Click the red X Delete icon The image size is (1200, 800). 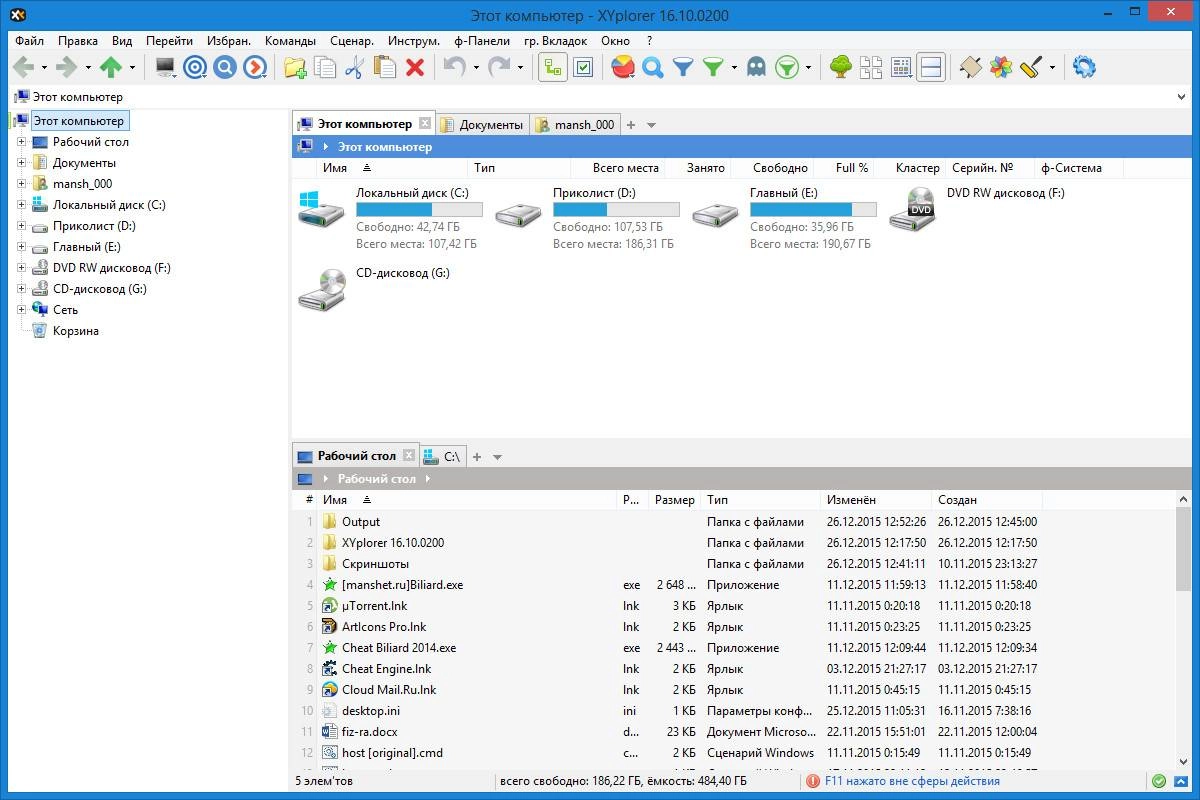pyautogui.click(x=415, y=67)
